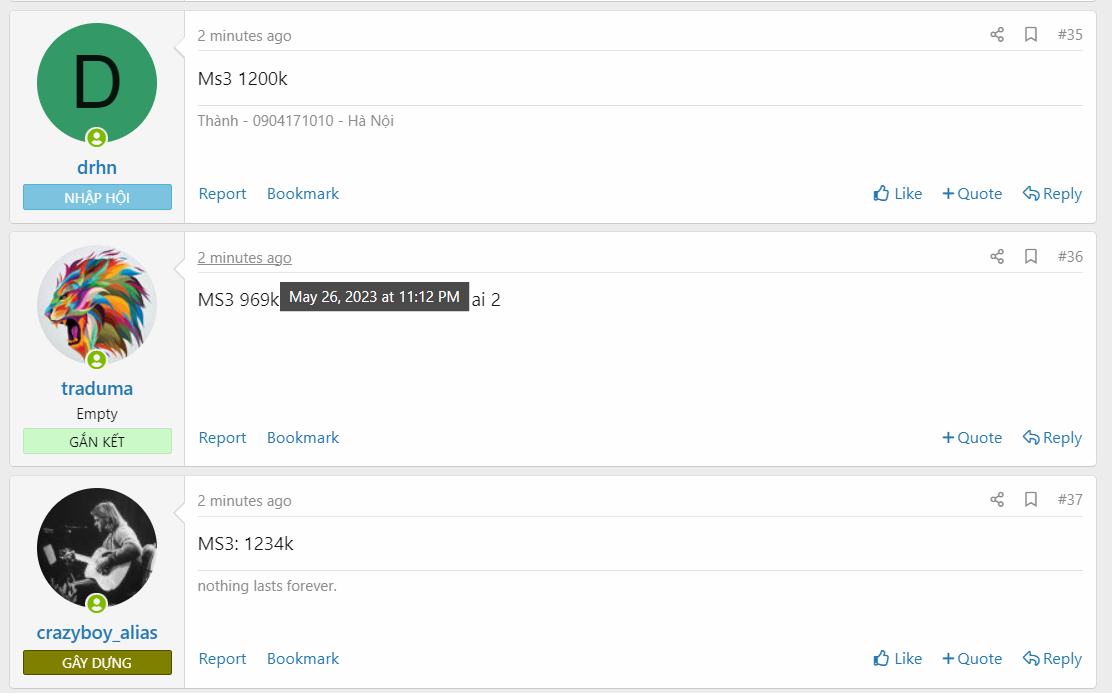Toggle the bookmark ribbon on post #35
The width and height of the screenshot is (1112, 693).
(1031, 34)
